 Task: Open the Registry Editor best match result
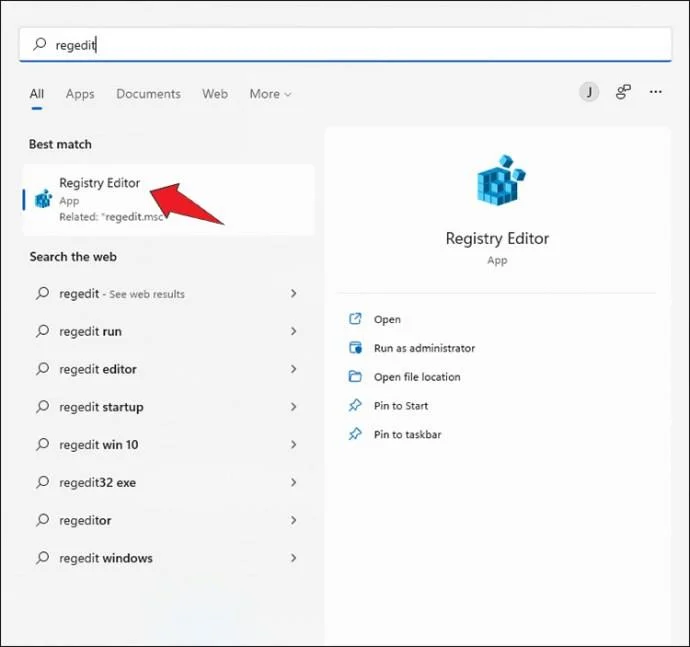[x=169, y=200]
